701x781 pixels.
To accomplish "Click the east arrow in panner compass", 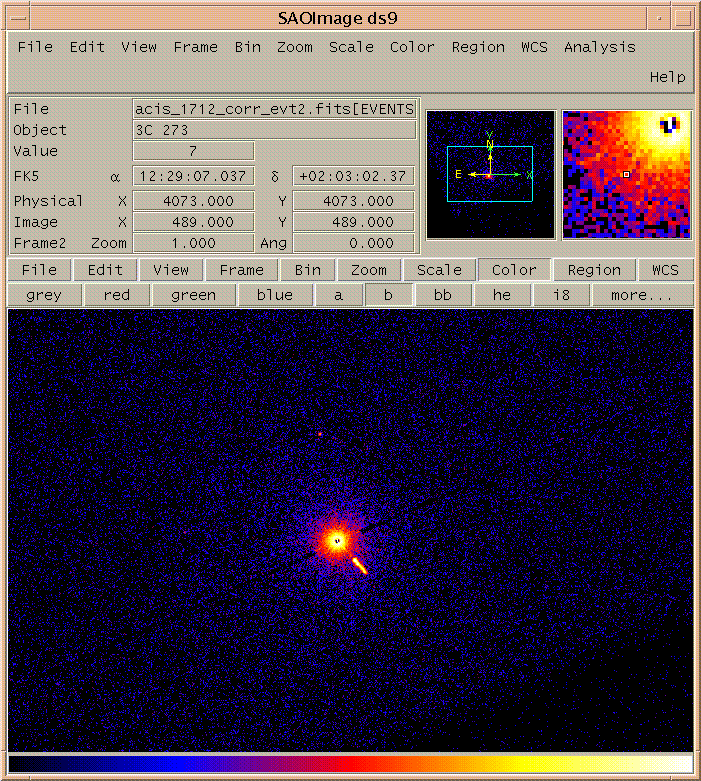I will tap(477, 174).
